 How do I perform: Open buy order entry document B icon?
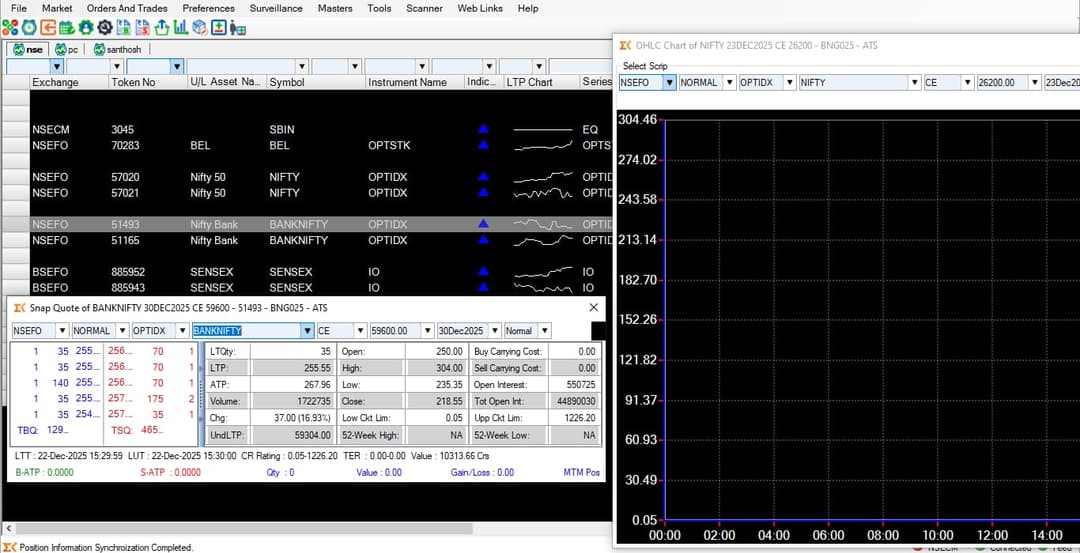pyautogui.click(x=123, y=28)
